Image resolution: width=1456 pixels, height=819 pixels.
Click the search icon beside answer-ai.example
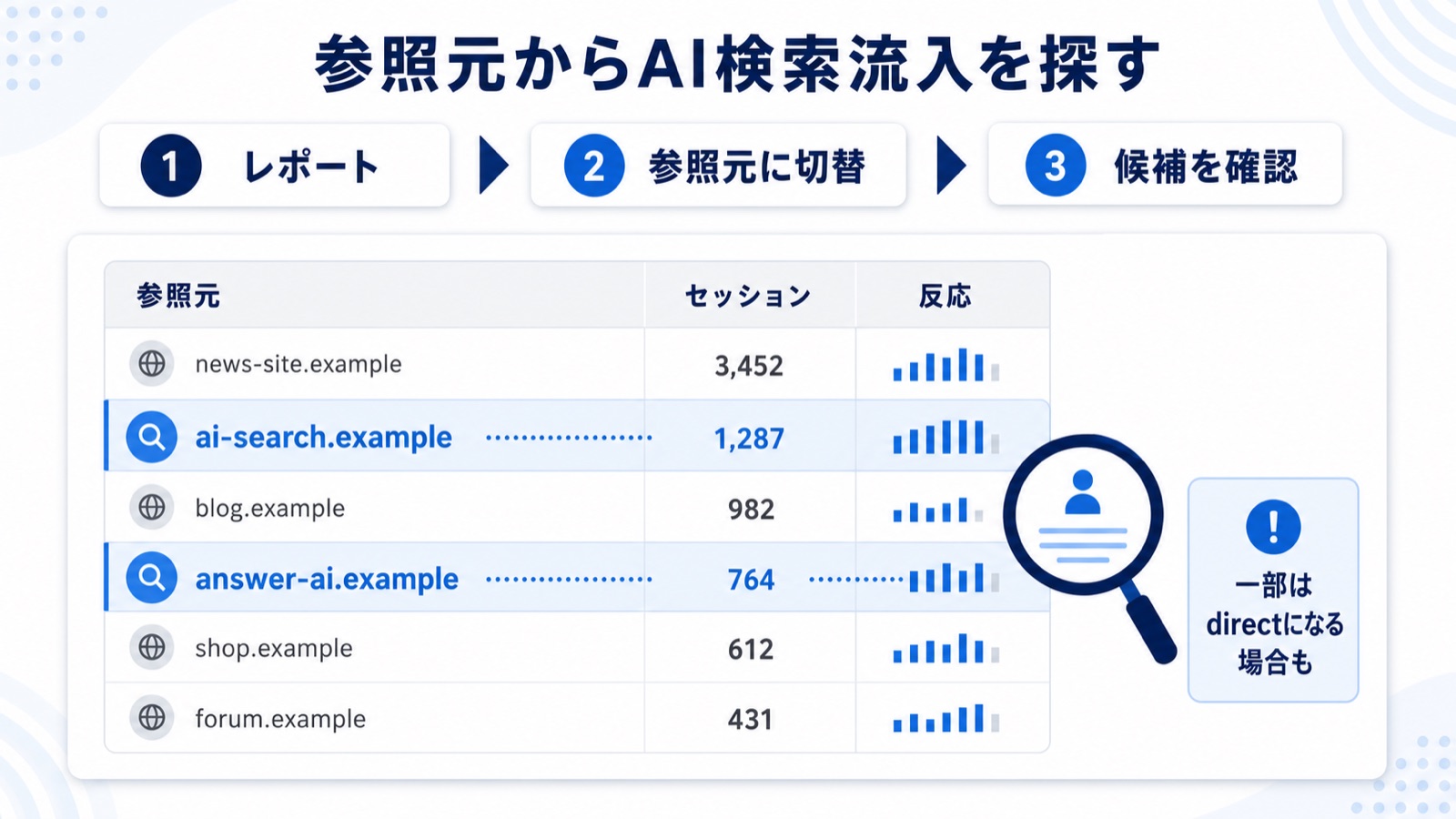point(151,578)
